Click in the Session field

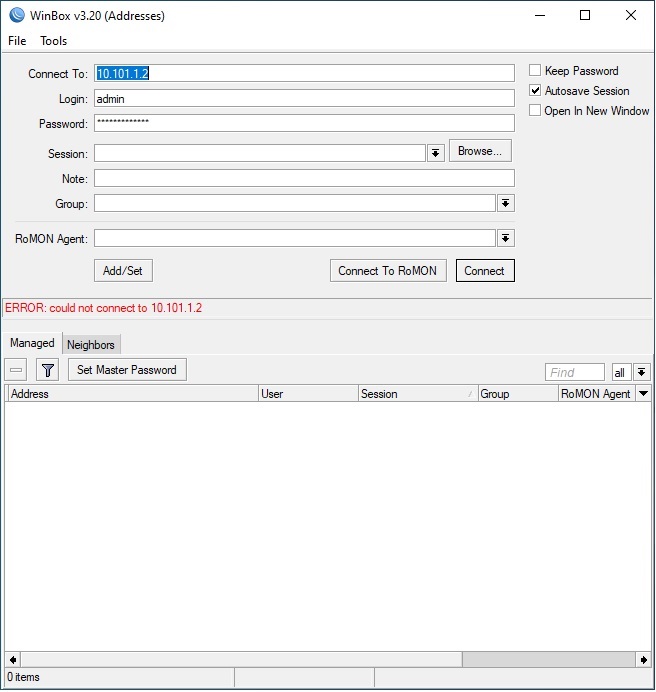(260, 153)
